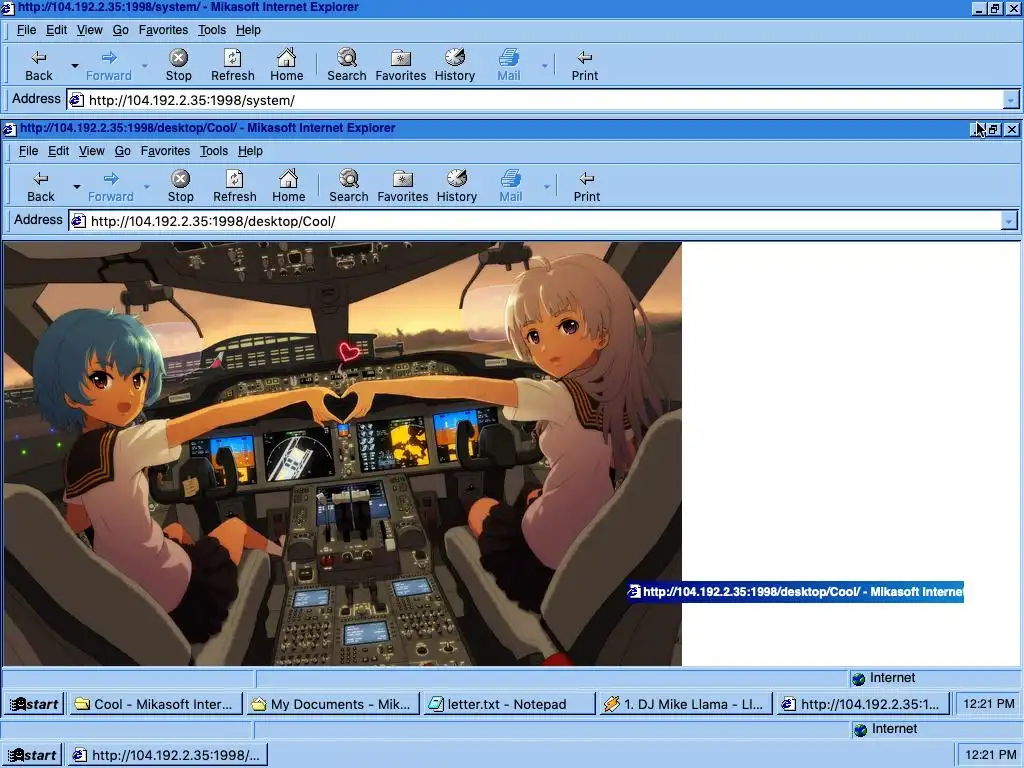Open the View menu in the Cool window
Viewport: 1024px width, 768px height.
click(91, 151)
